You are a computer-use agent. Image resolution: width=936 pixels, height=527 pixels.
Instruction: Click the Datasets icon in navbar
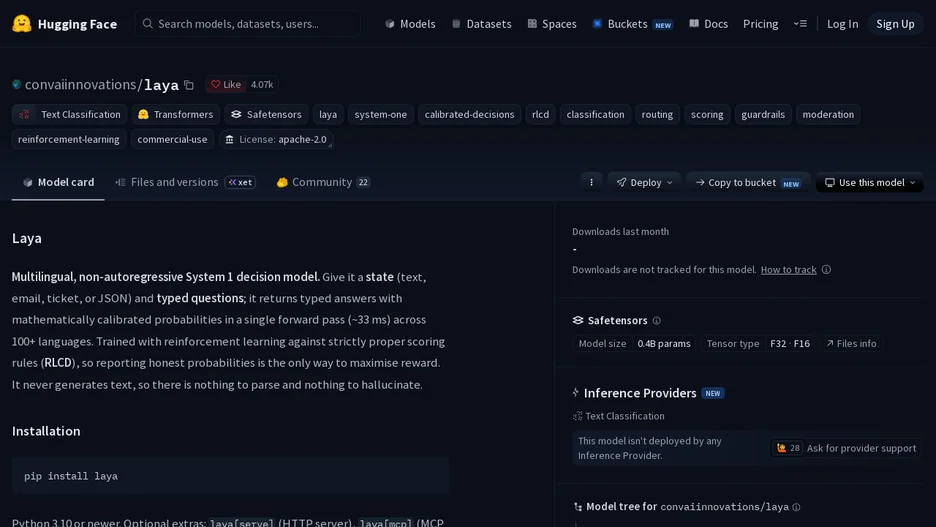tap(456, 24)
